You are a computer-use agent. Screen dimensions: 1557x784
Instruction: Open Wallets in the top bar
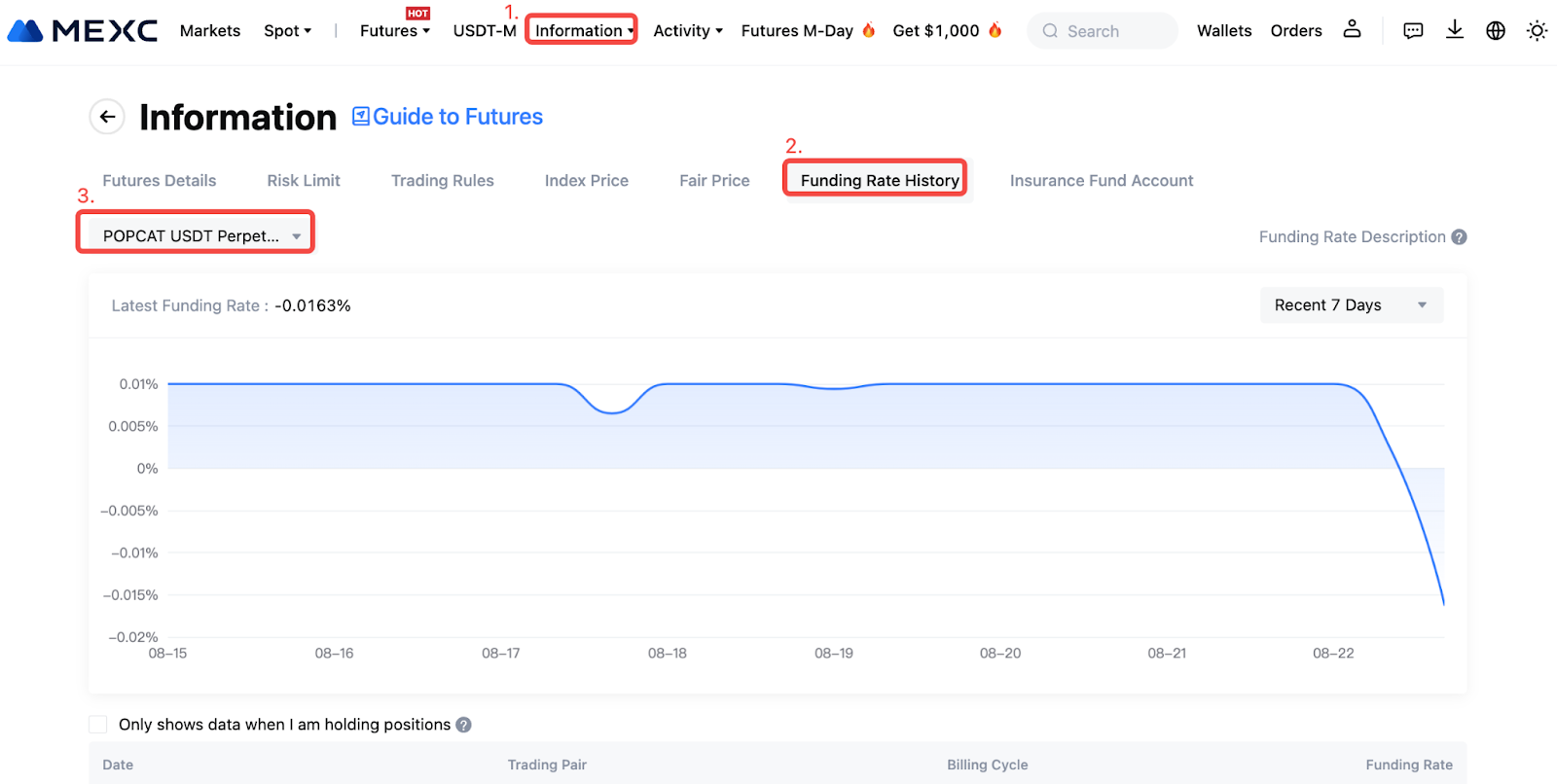[x=1224, y=31]
